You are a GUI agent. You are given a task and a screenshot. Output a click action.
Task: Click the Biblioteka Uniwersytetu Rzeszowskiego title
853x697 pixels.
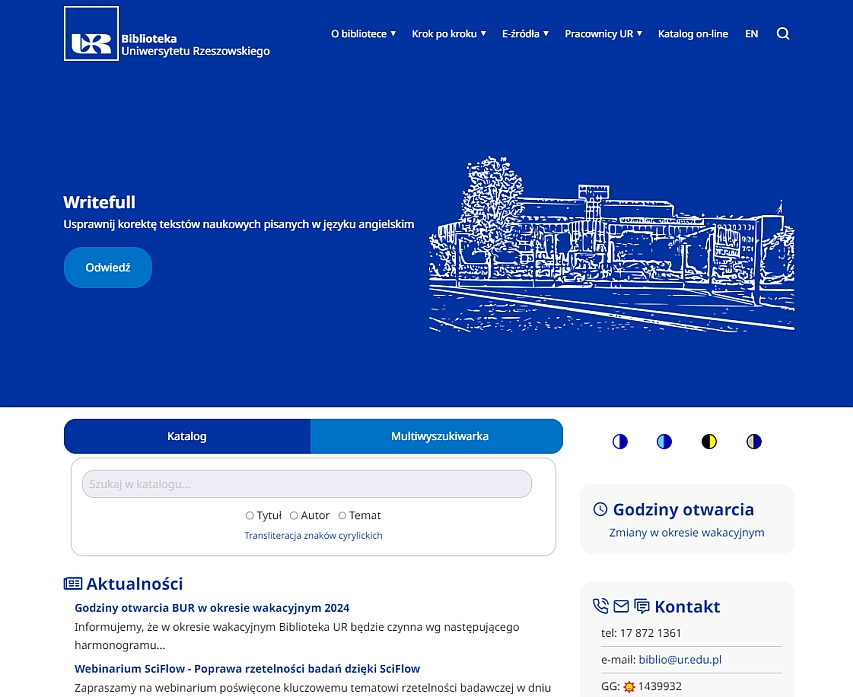tap(195, 45)
